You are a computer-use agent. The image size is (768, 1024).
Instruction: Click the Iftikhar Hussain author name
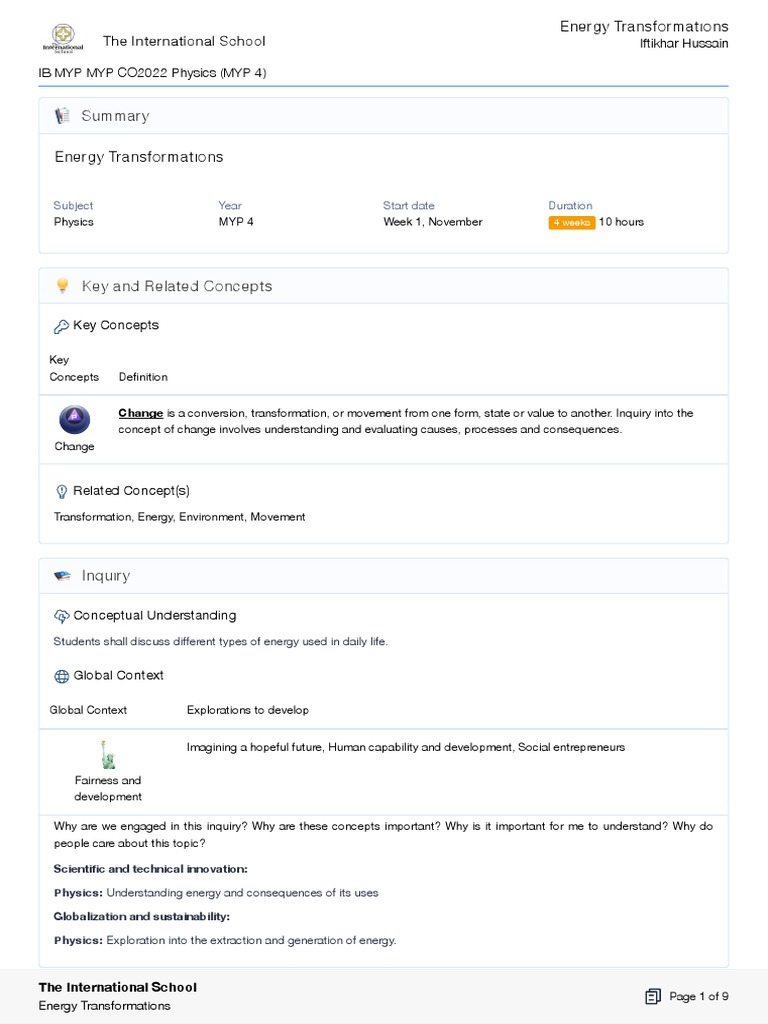[x=684, y=44]
